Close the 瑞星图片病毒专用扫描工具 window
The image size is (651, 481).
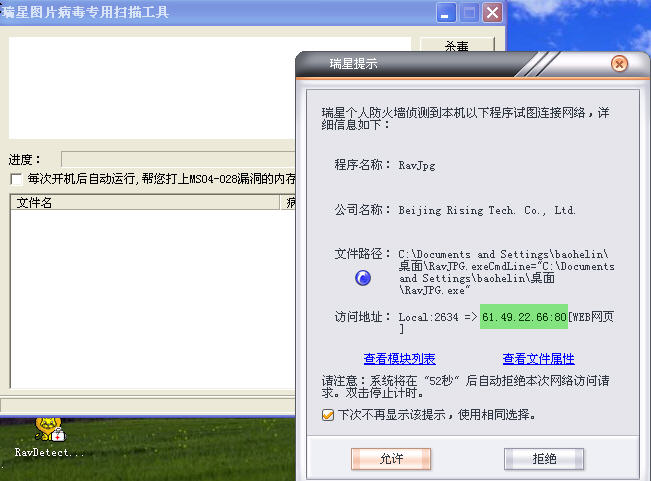coord(492,13)
